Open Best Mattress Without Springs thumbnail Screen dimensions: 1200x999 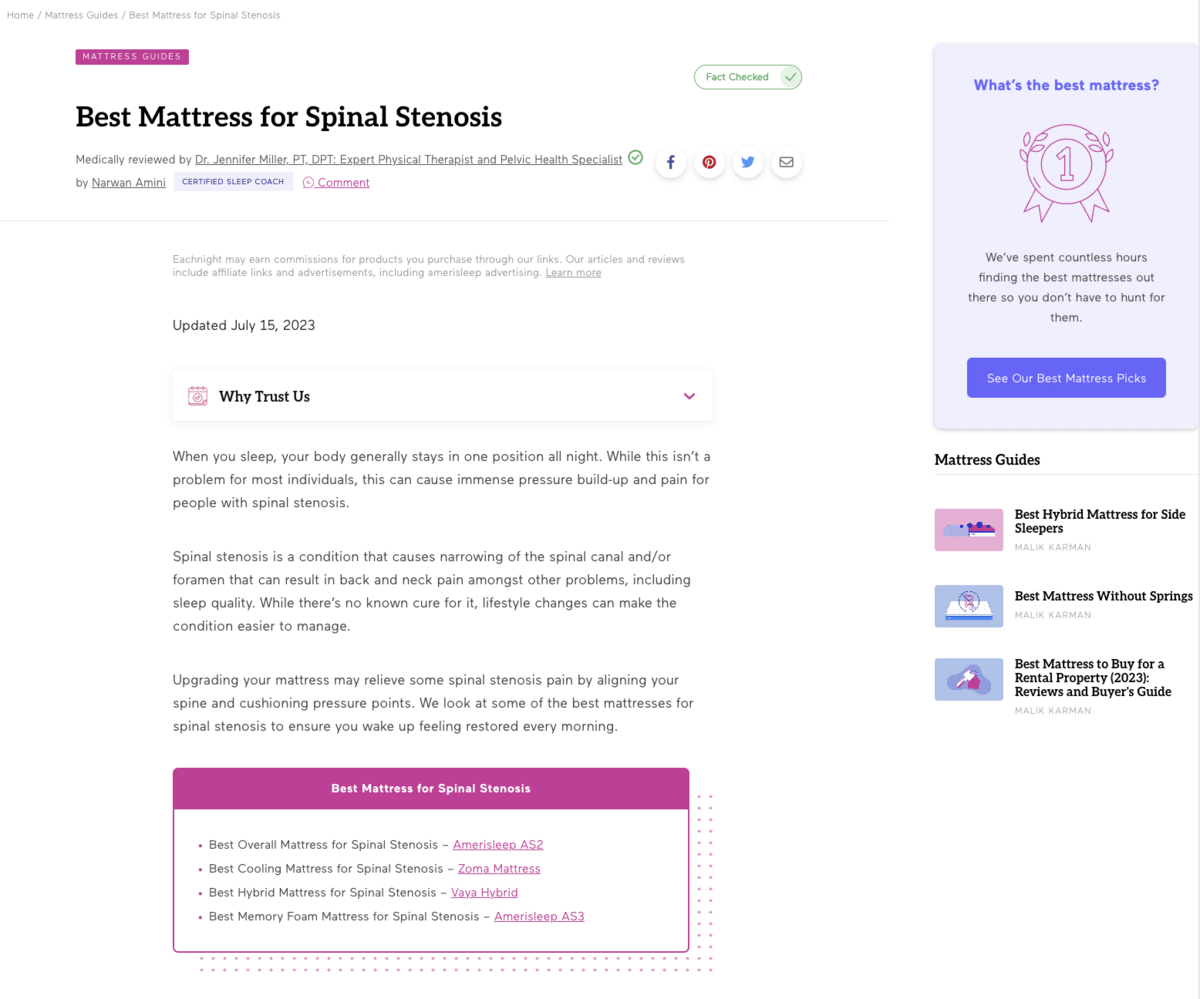(969, 606)
